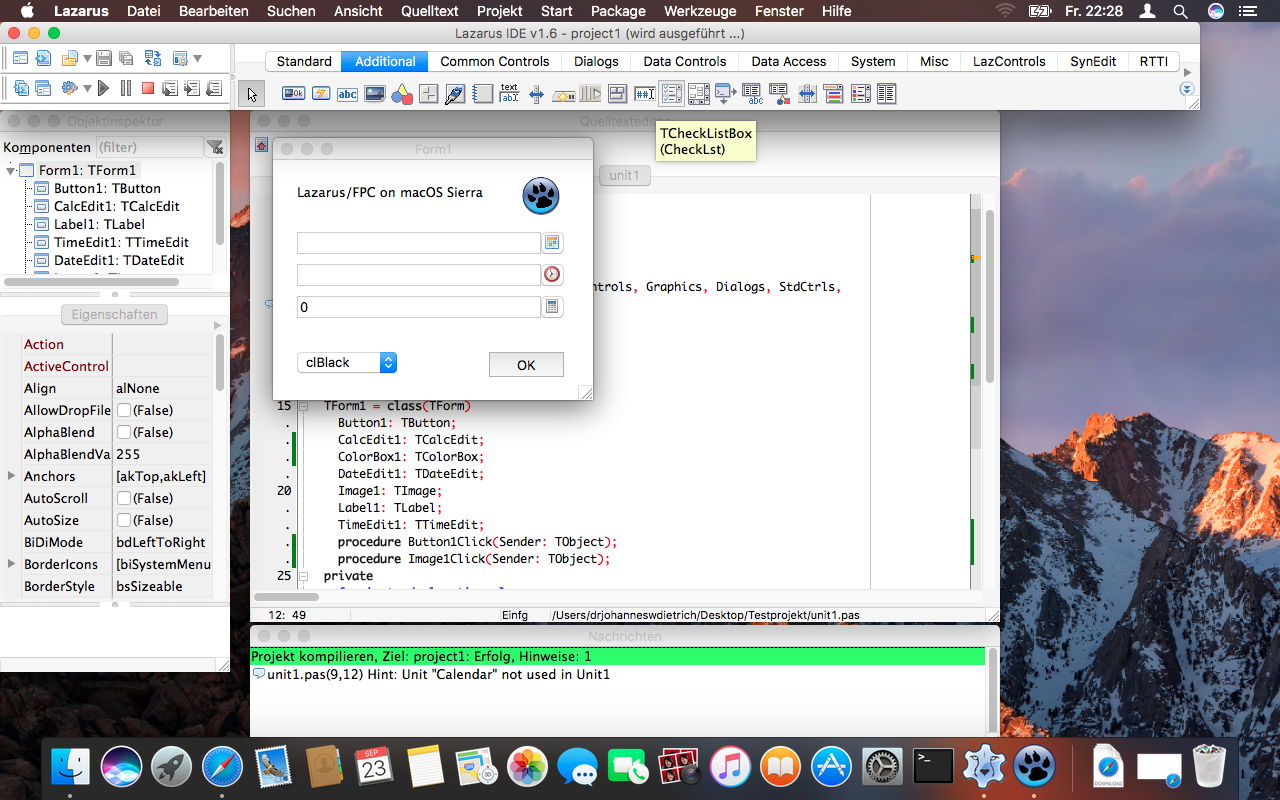The height and width of the screenshot is (800, 1280).
Task: Switch to the Standard palette tab
Action: click(x=304, y=61)
